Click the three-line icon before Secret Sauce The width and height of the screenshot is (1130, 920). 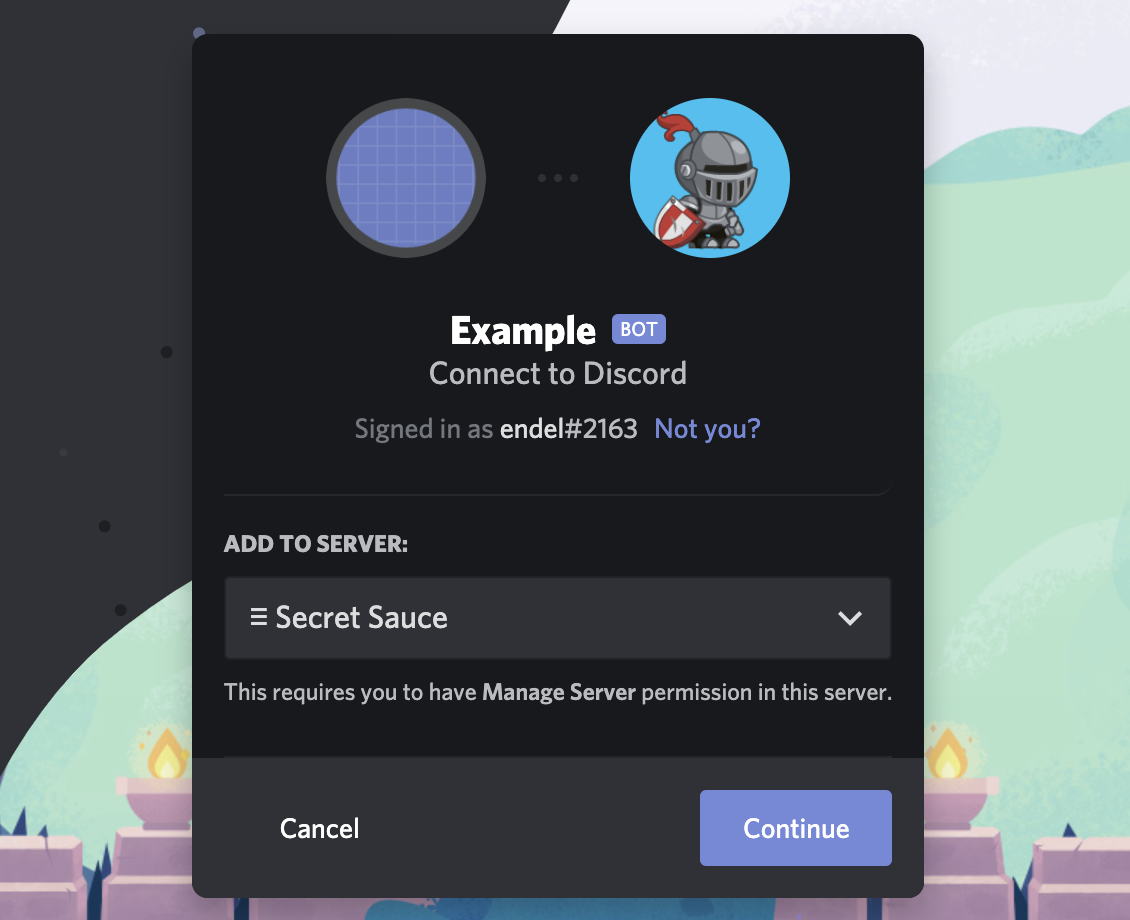[x=258, y=617]
